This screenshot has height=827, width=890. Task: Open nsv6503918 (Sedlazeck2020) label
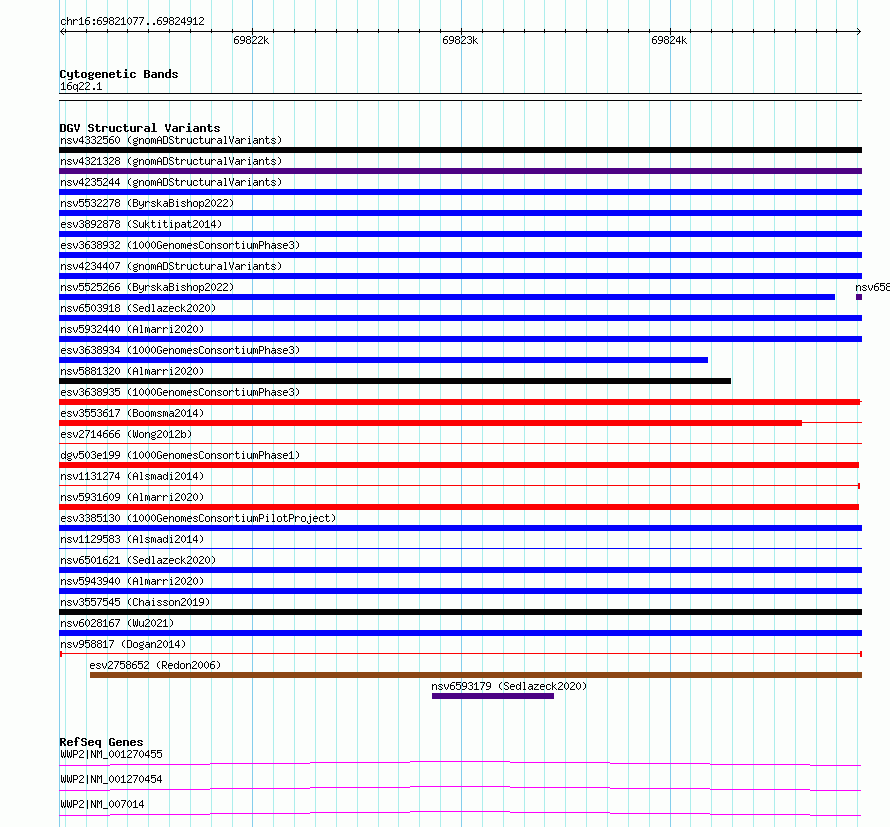click(x=138, y=308)
